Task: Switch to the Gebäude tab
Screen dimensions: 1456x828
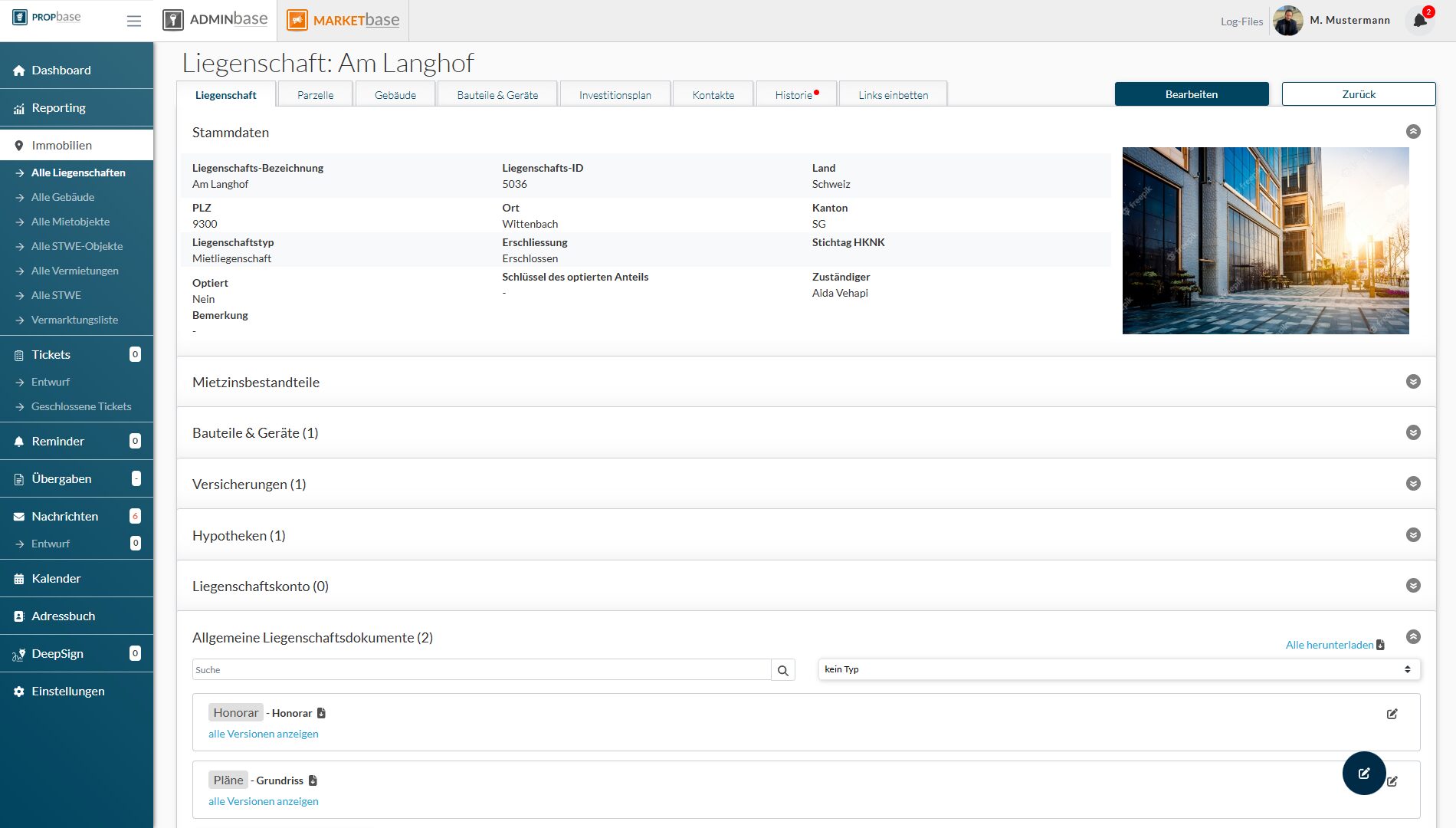Action: click(x=395, y=95)
